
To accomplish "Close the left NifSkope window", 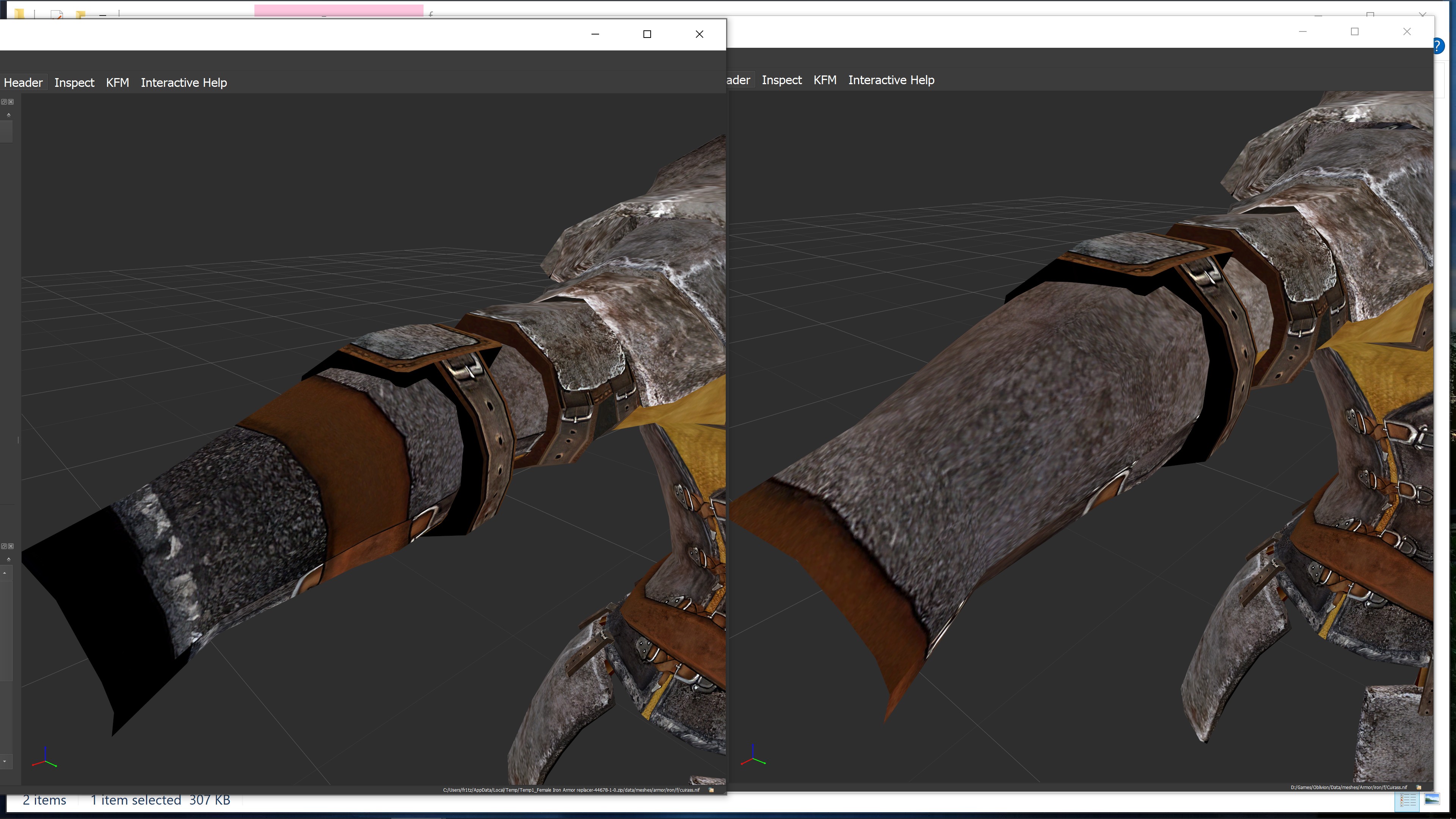I will (699, 34).
